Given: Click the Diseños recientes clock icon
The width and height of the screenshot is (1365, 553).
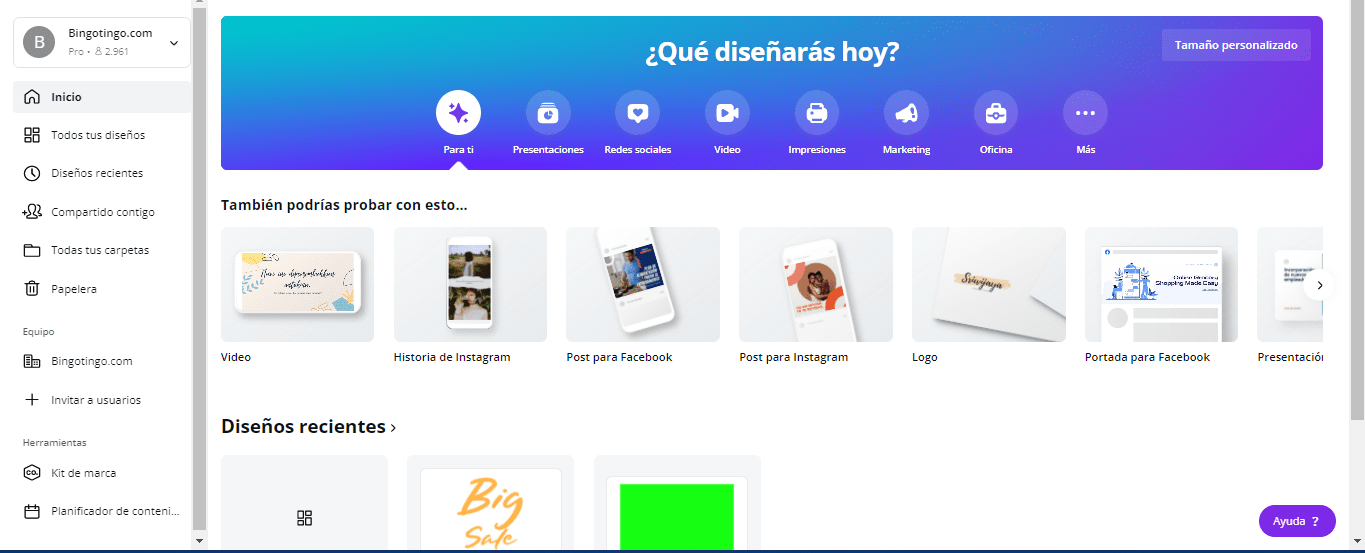Looking at the screenshot, I should coord(32,173).
